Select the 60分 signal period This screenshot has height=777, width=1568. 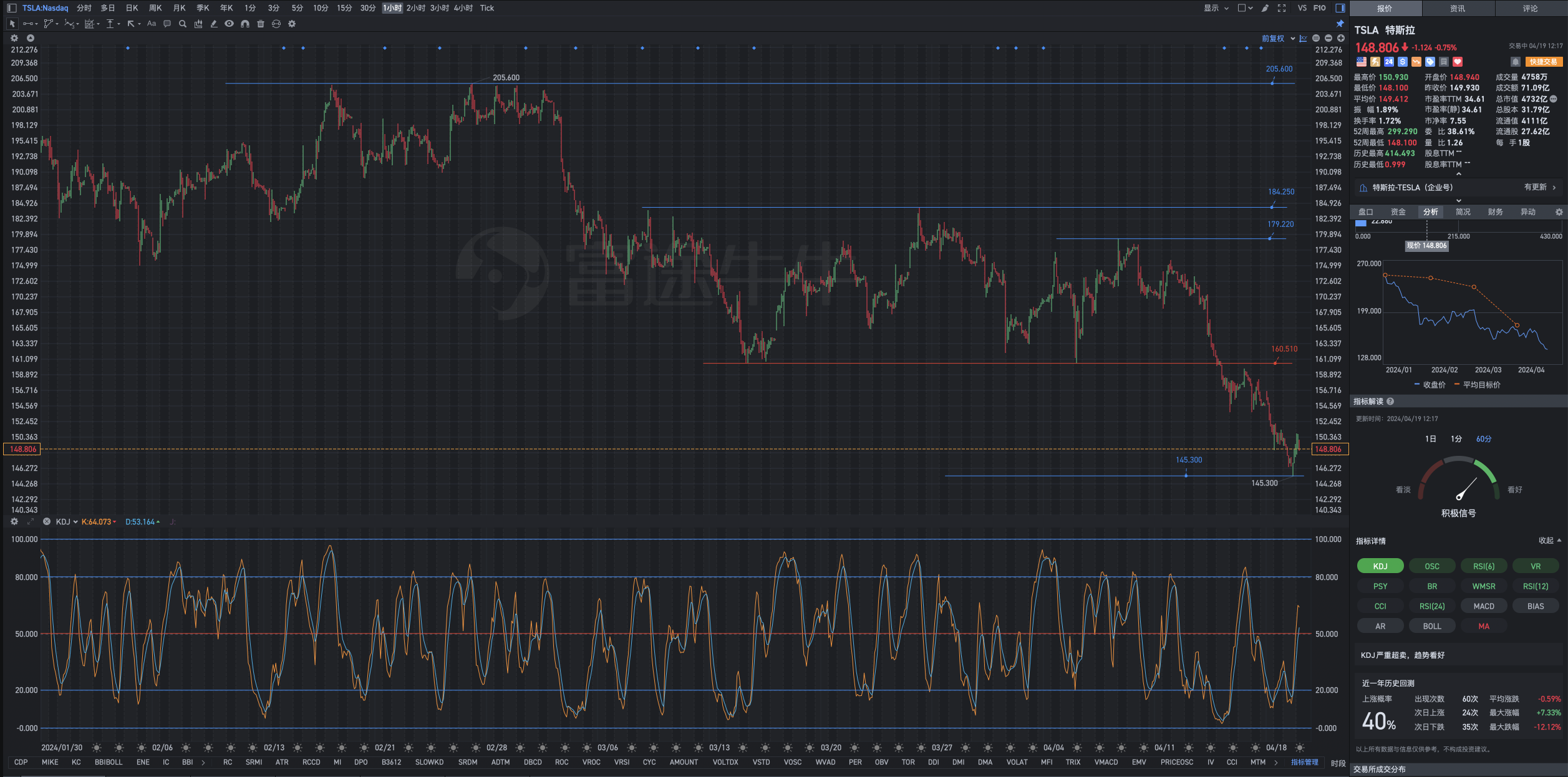click(x=1484, y=439)
